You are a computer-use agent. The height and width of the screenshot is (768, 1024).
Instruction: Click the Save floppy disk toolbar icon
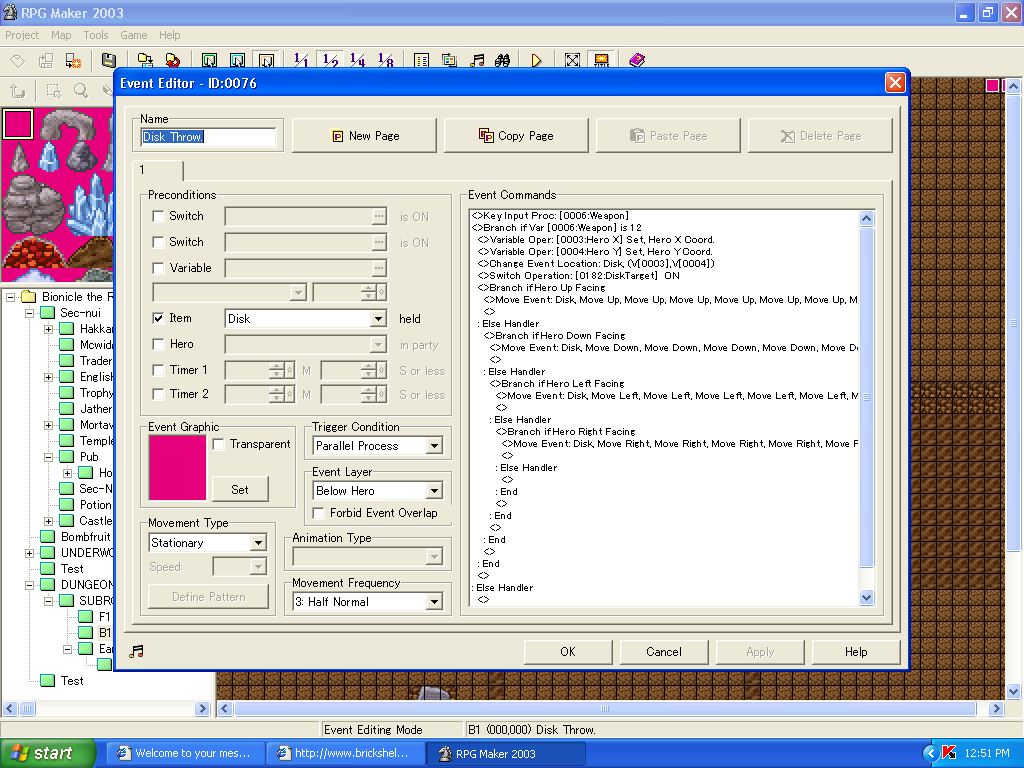[x=109, y=60]
